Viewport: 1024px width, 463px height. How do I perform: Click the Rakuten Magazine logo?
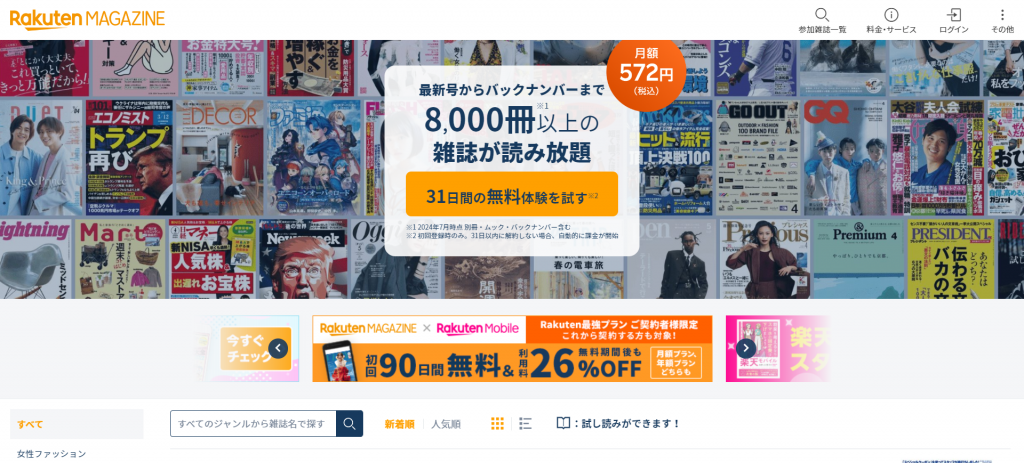click(x=88, y=19)
